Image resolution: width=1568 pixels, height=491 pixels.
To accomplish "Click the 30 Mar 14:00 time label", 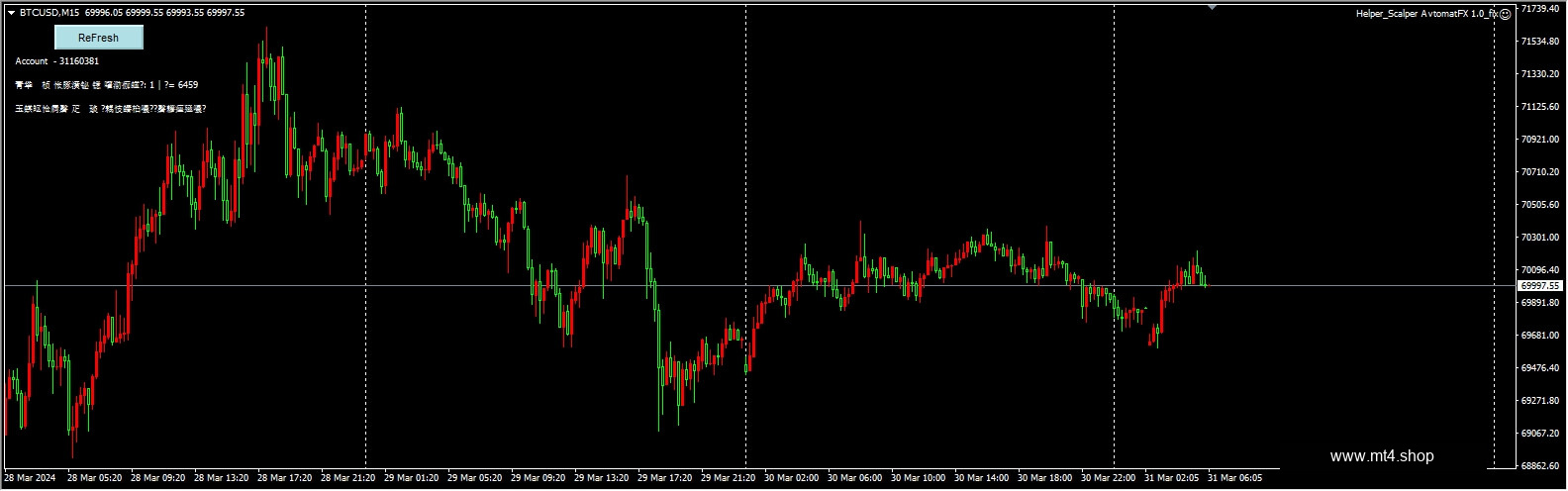I will pyautogui.click(x=981, y=477).
